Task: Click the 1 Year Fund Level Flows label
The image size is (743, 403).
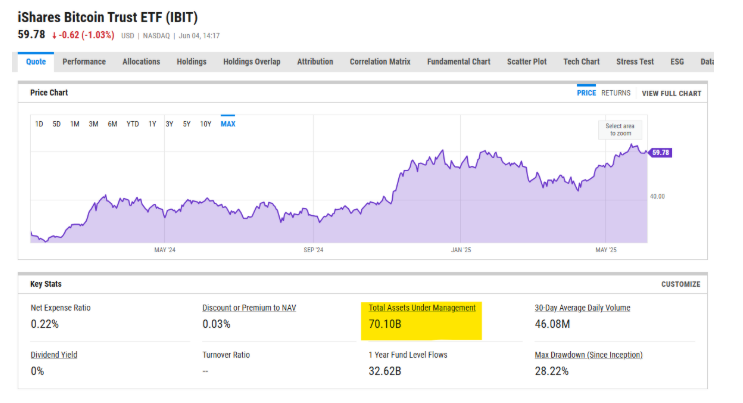Action: coord(408,355)
